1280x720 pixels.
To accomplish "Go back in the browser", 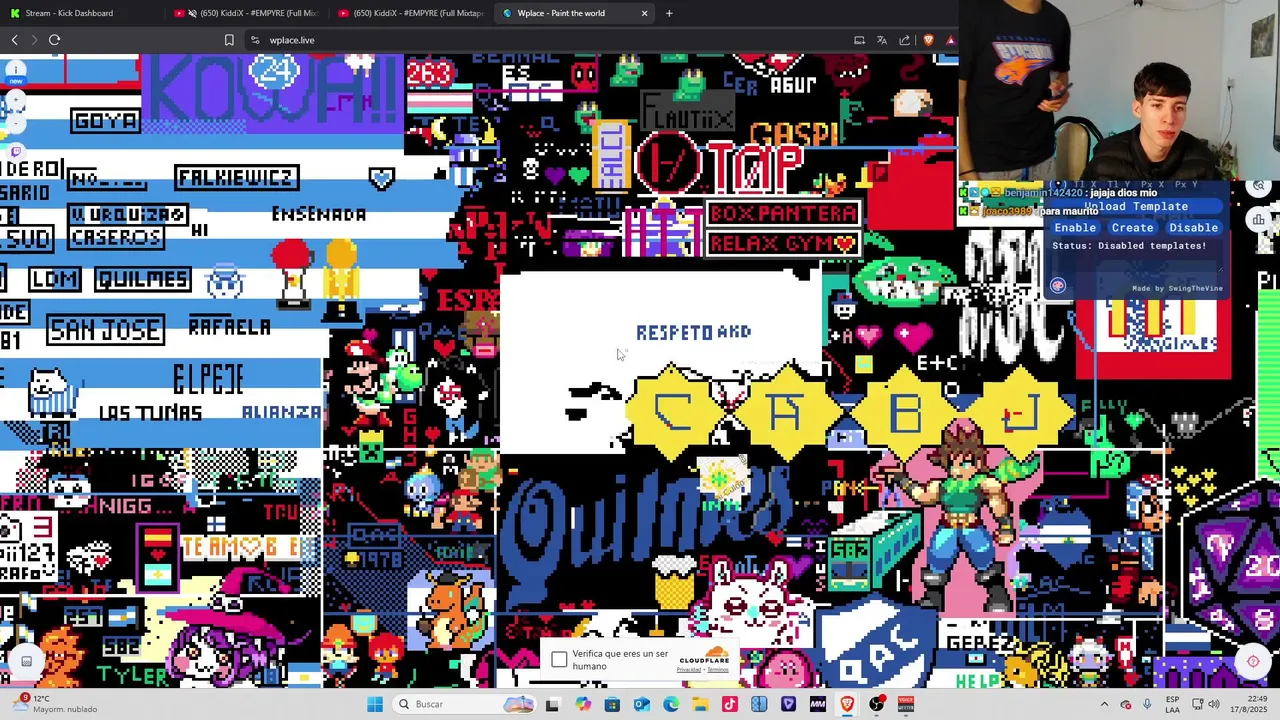I will pyautogui.click(x=14, y=40).
